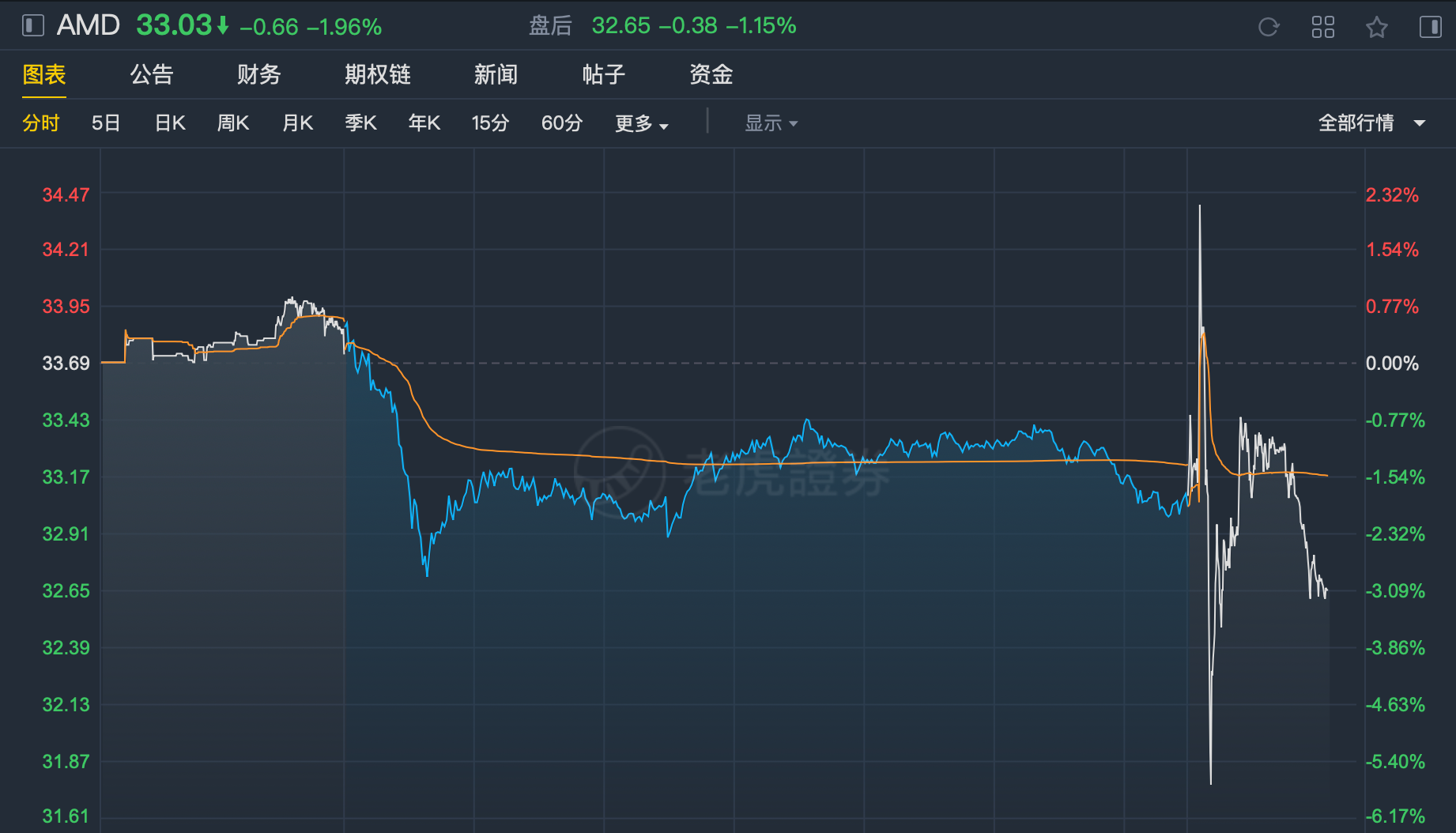Click the 32.91 price axis label
Viewport: 1456px width, 833px height.
66,534
